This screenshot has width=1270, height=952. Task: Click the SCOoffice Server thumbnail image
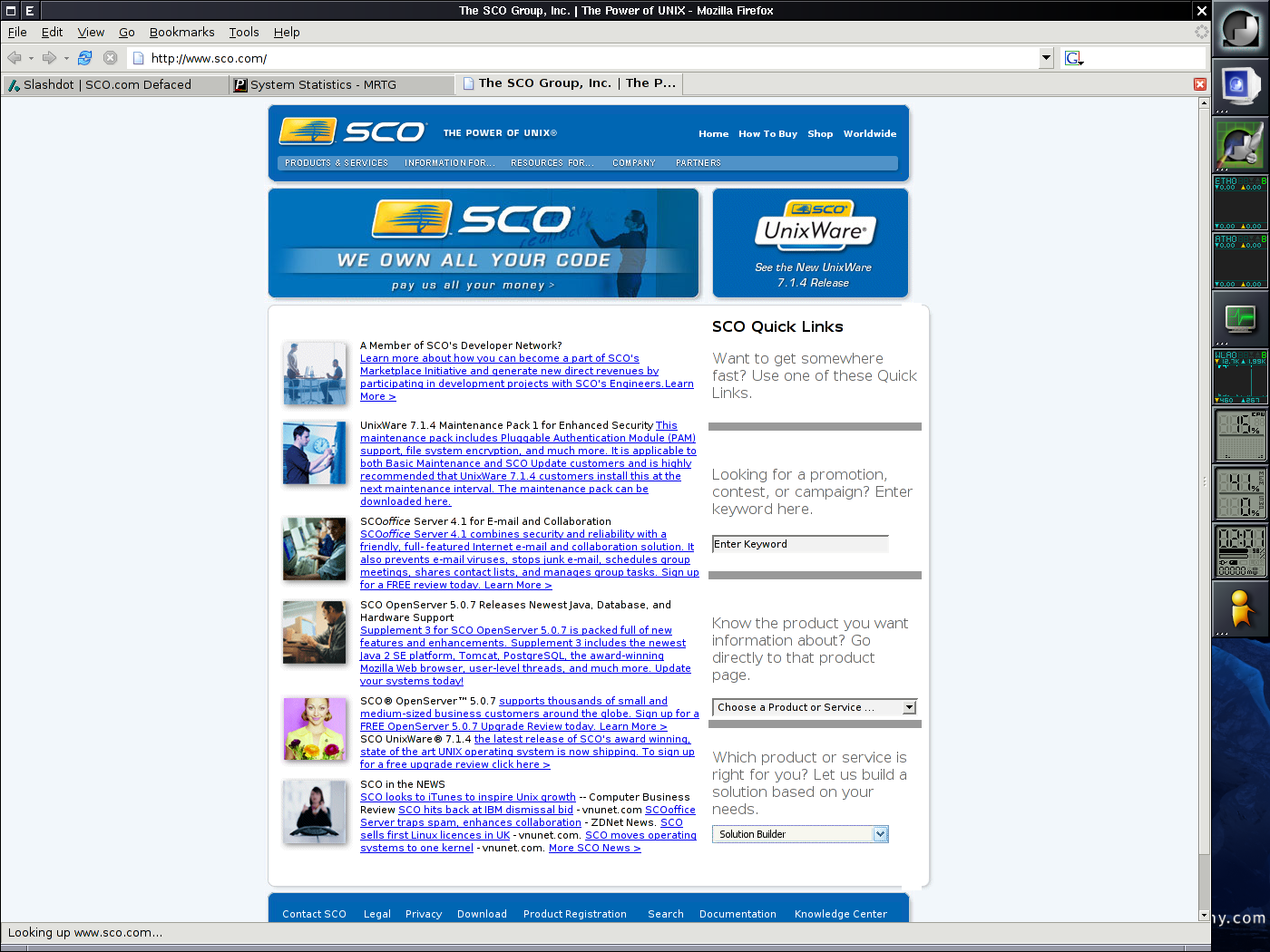coord(314,549)
